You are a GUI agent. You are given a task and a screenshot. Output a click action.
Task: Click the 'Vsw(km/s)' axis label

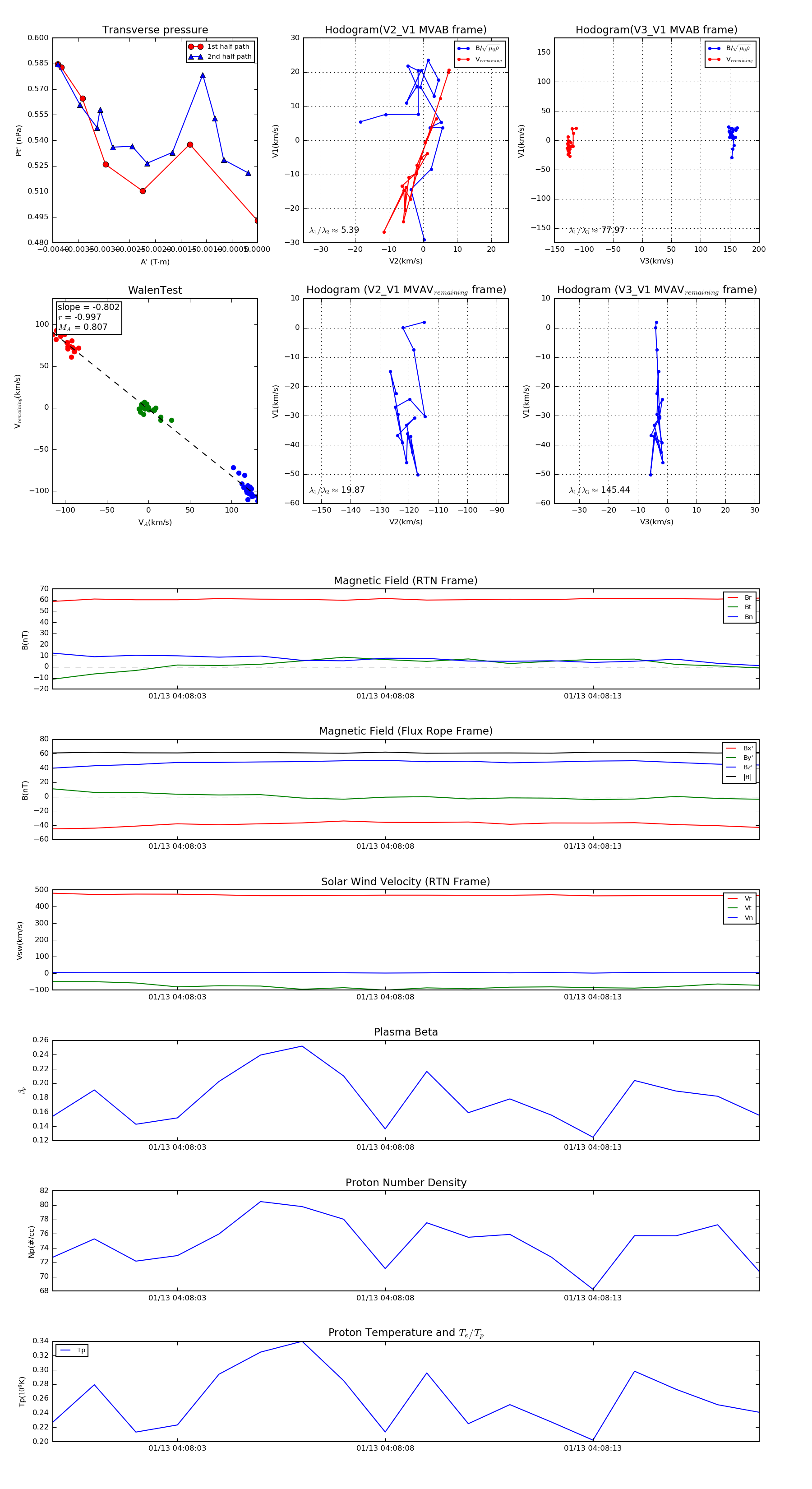click(20, 940)
